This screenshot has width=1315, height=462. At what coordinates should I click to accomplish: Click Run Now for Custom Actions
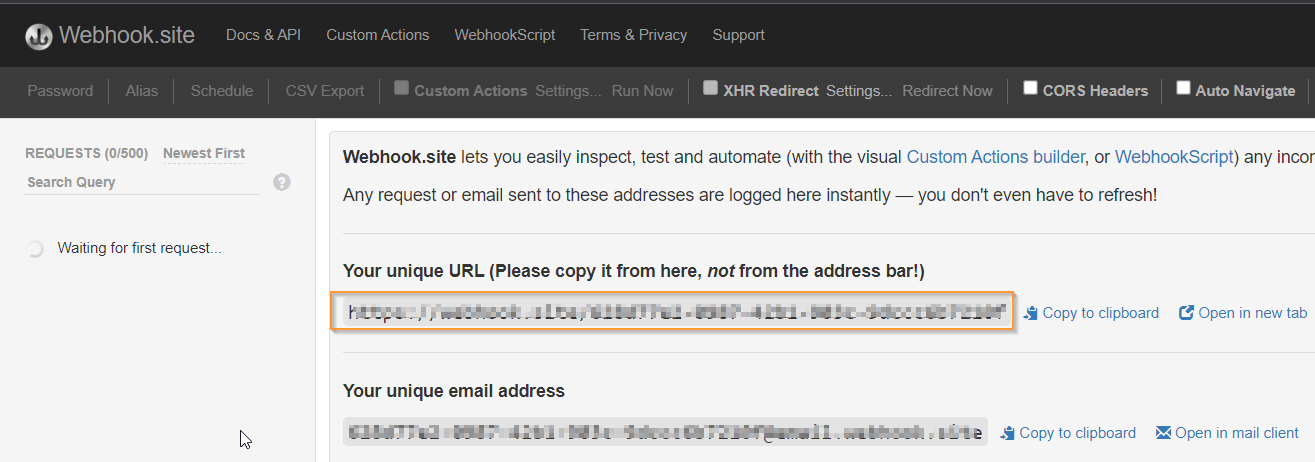coord(643,91)
